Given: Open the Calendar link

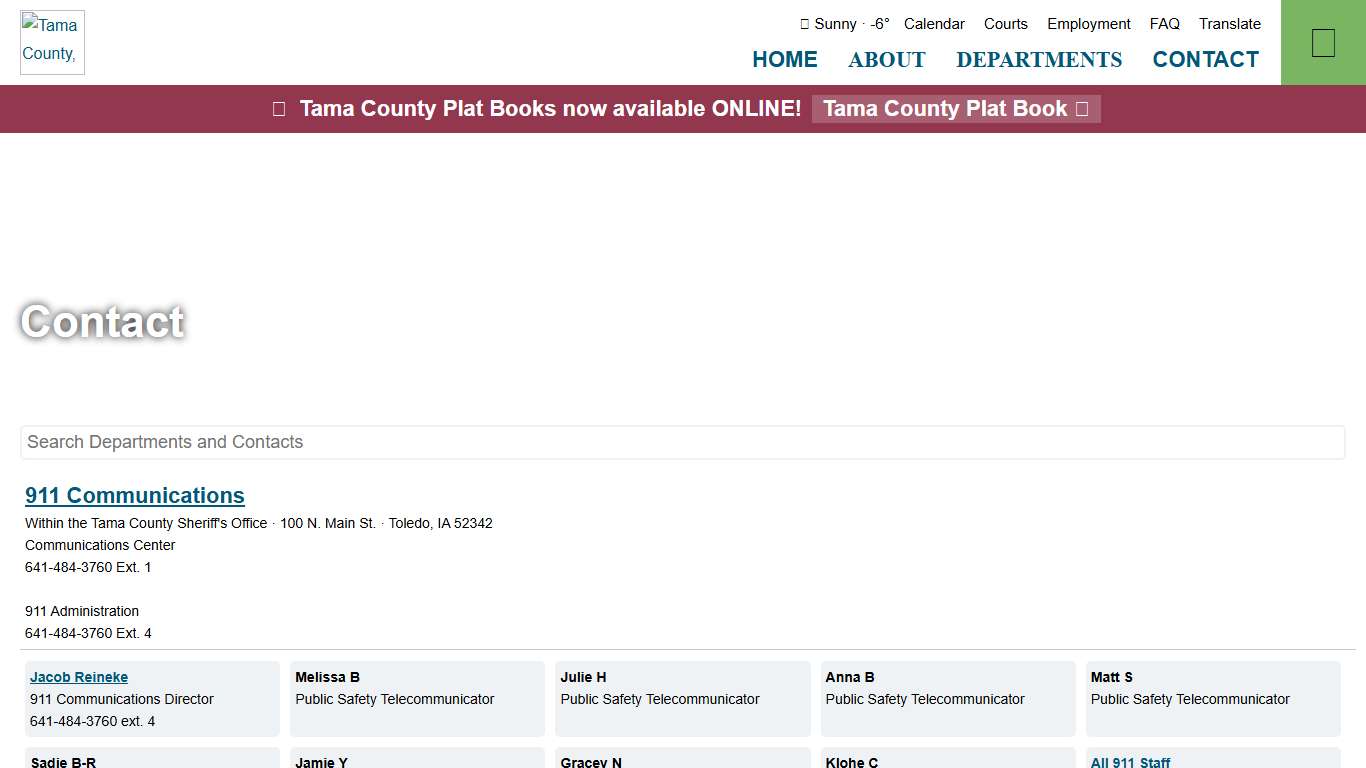Looking at the screenshot, I should 934,24.
